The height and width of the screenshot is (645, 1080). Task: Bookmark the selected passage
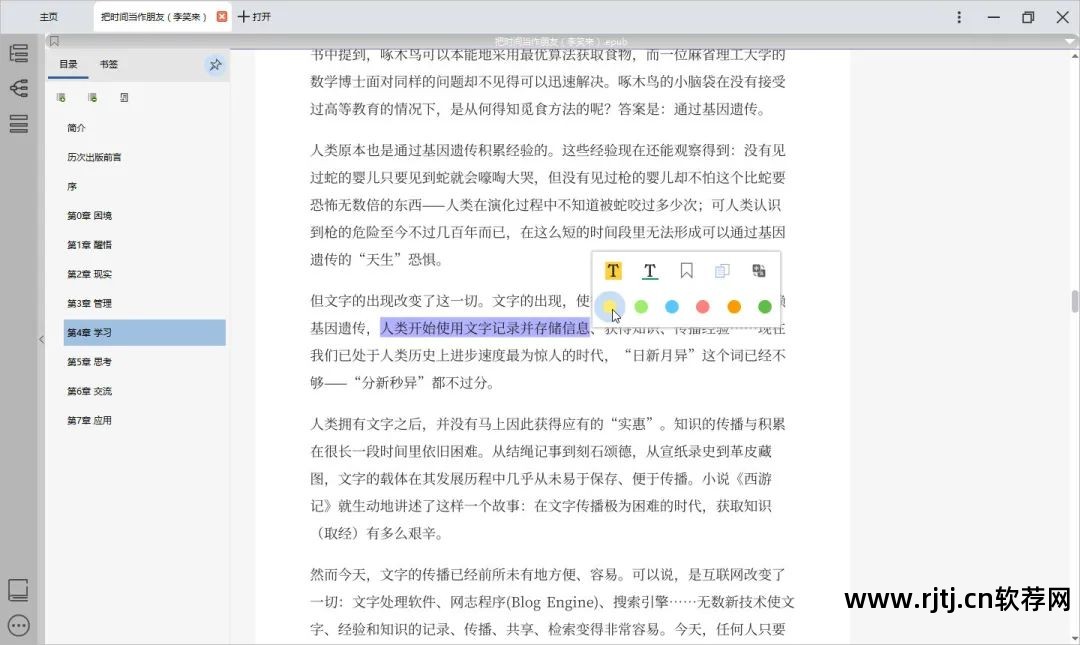tap(687, 270)
